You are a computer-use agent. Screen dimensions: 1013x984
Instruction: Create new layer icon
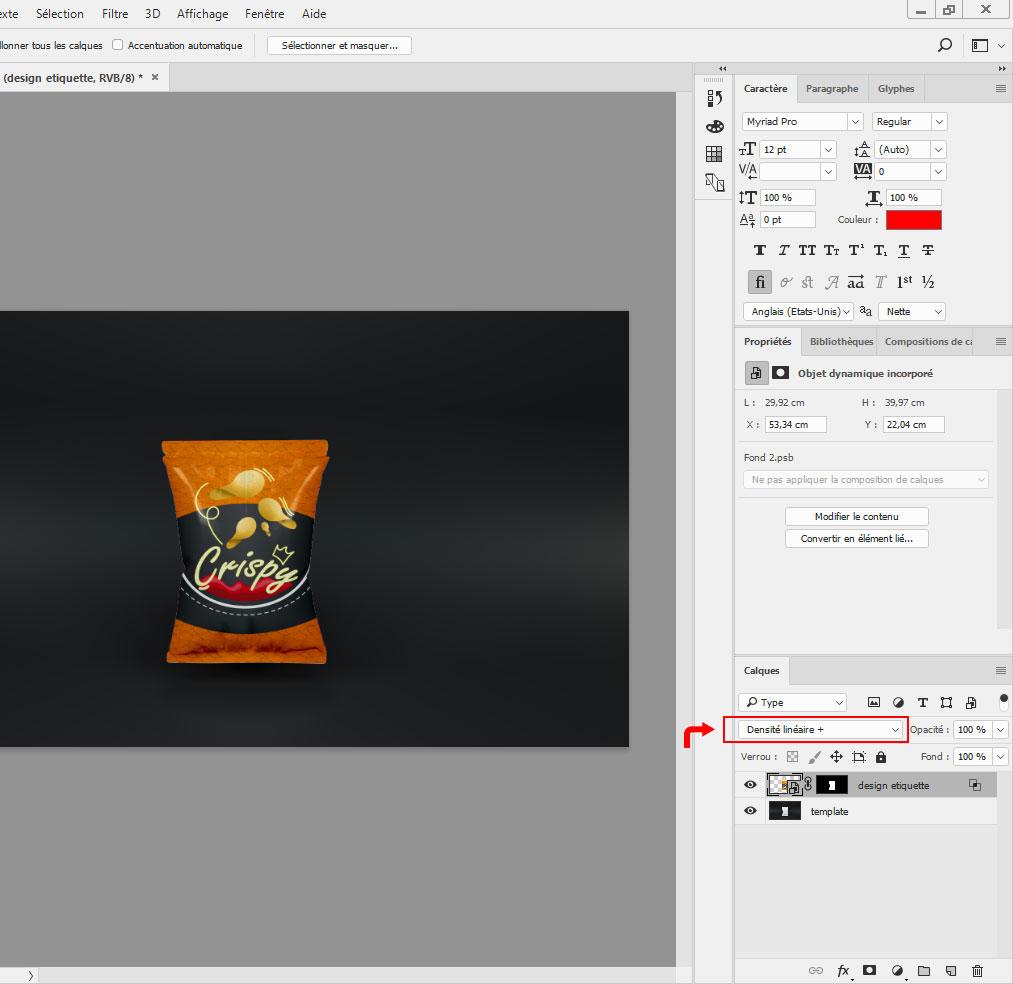click(950, 970)
